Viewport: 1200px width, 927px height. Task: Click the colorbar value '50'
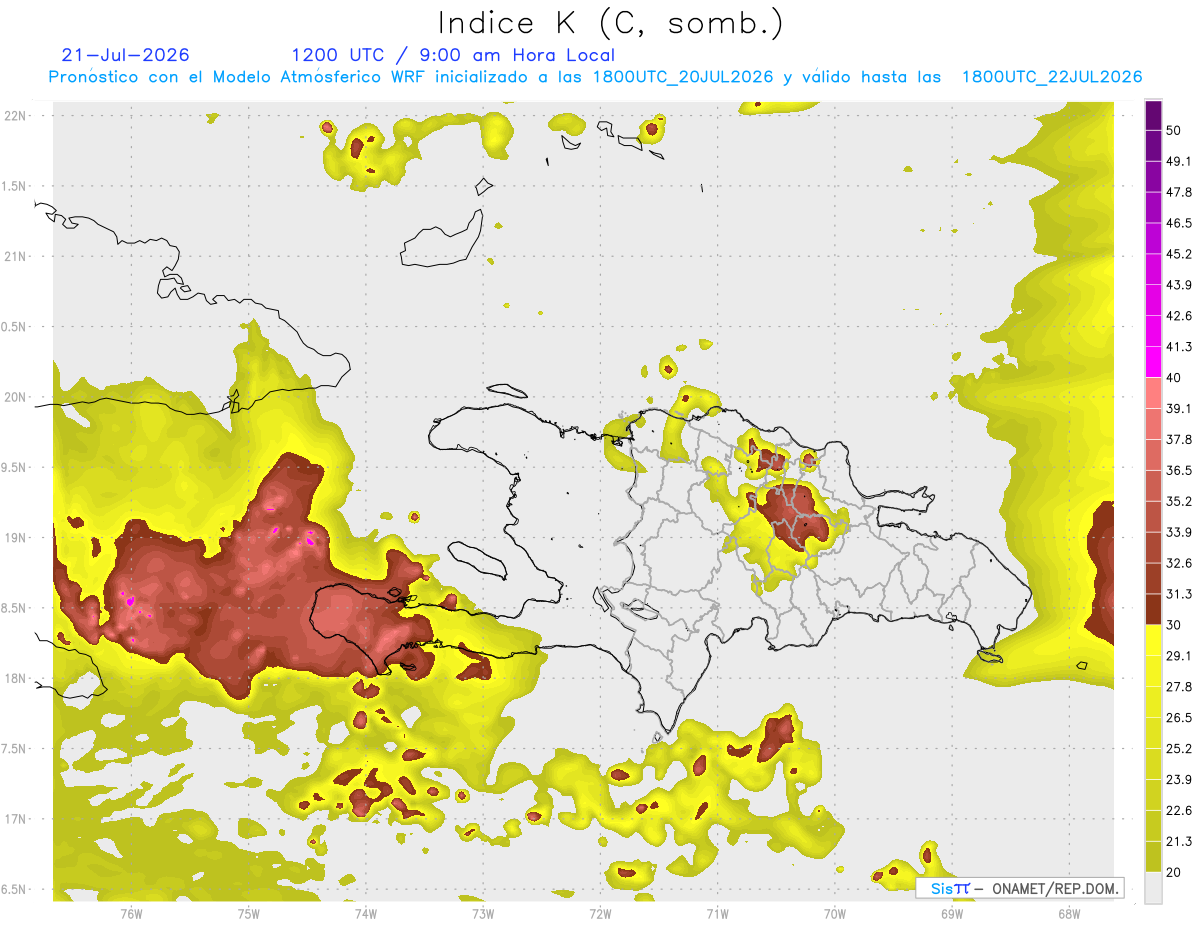click(1175, 130)
